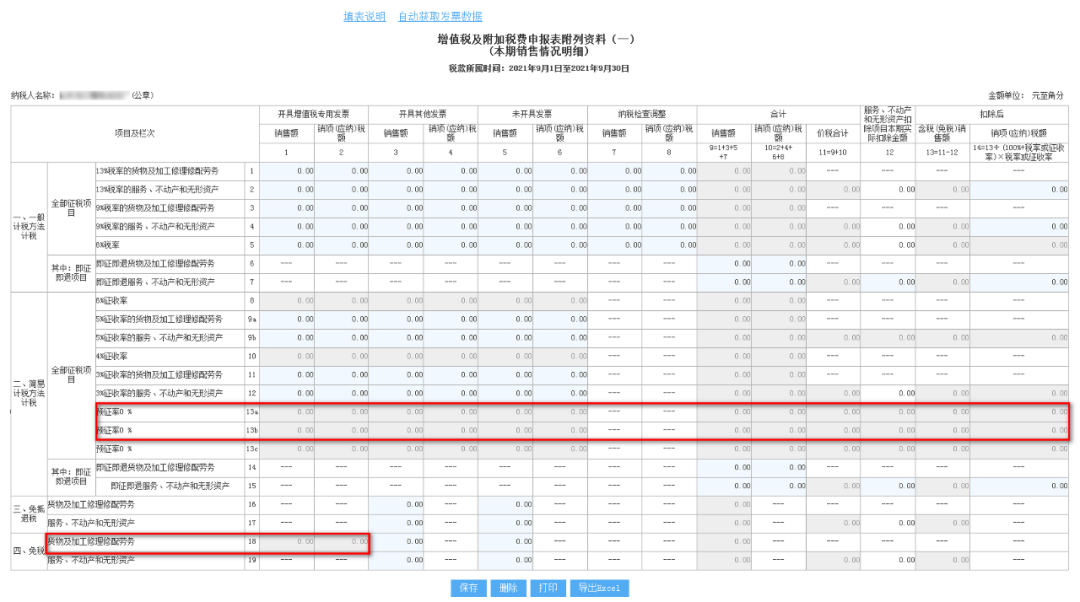Select row 1 special invoice tax field (column 2)
Screen dimensions: 1080x602
(342, 171)
